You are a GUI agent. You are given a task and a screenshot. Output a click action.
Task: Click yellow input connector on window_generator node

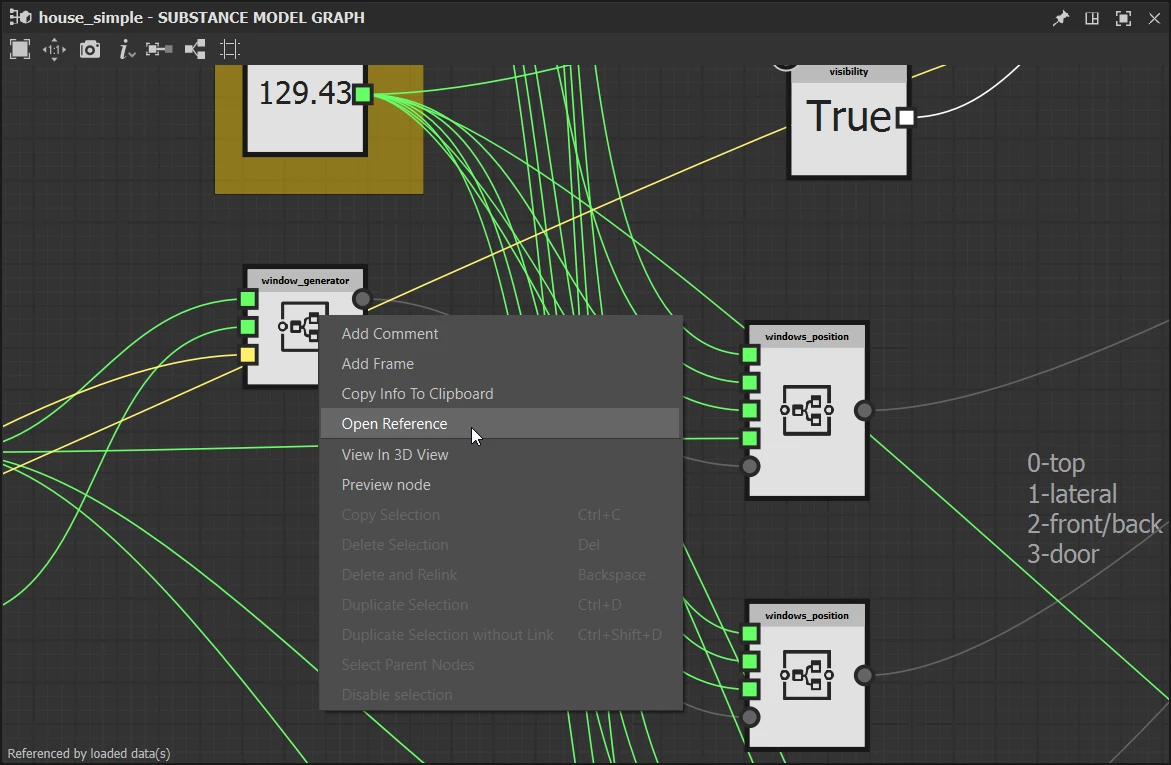tap(248, 355)
